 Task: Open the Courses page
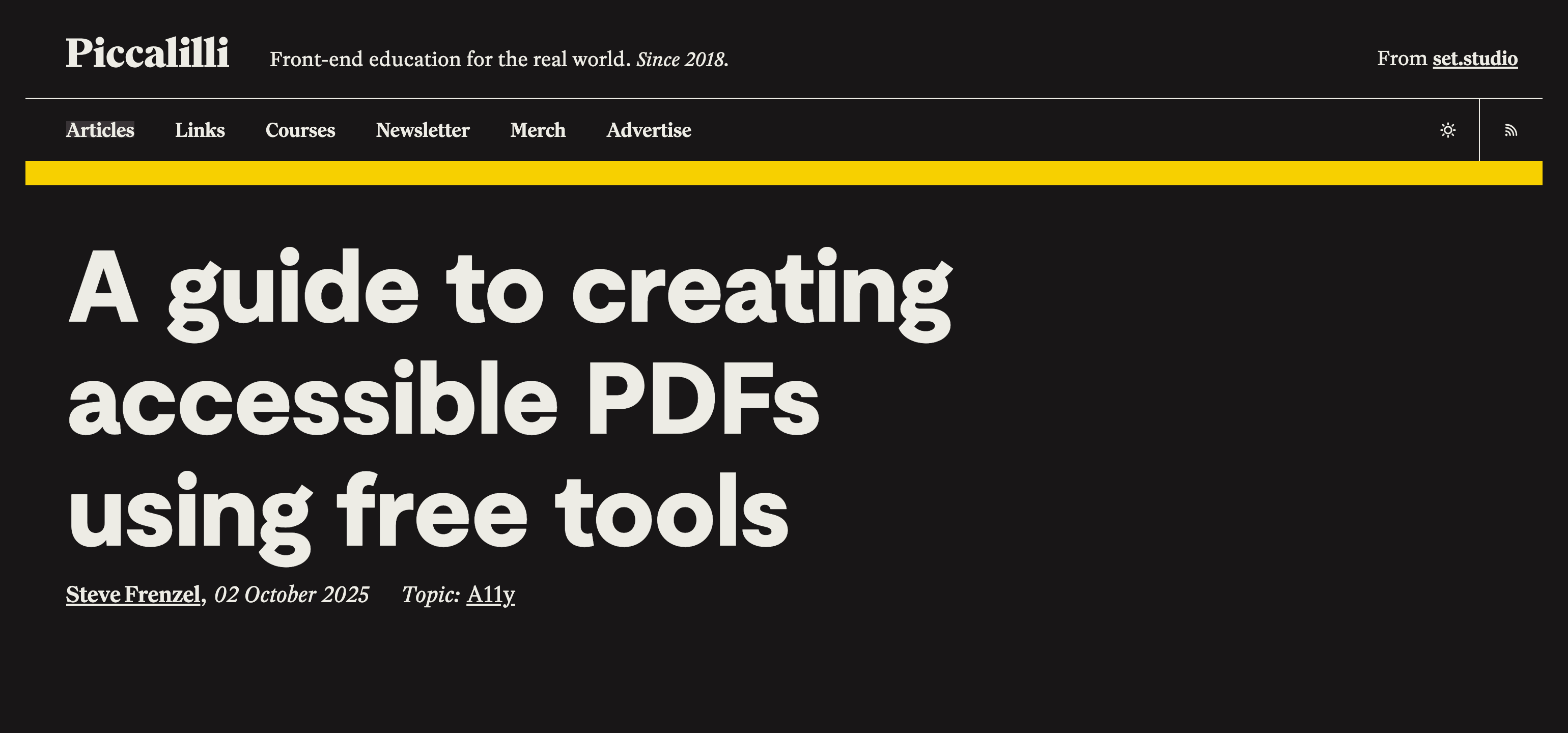point(300,130)
